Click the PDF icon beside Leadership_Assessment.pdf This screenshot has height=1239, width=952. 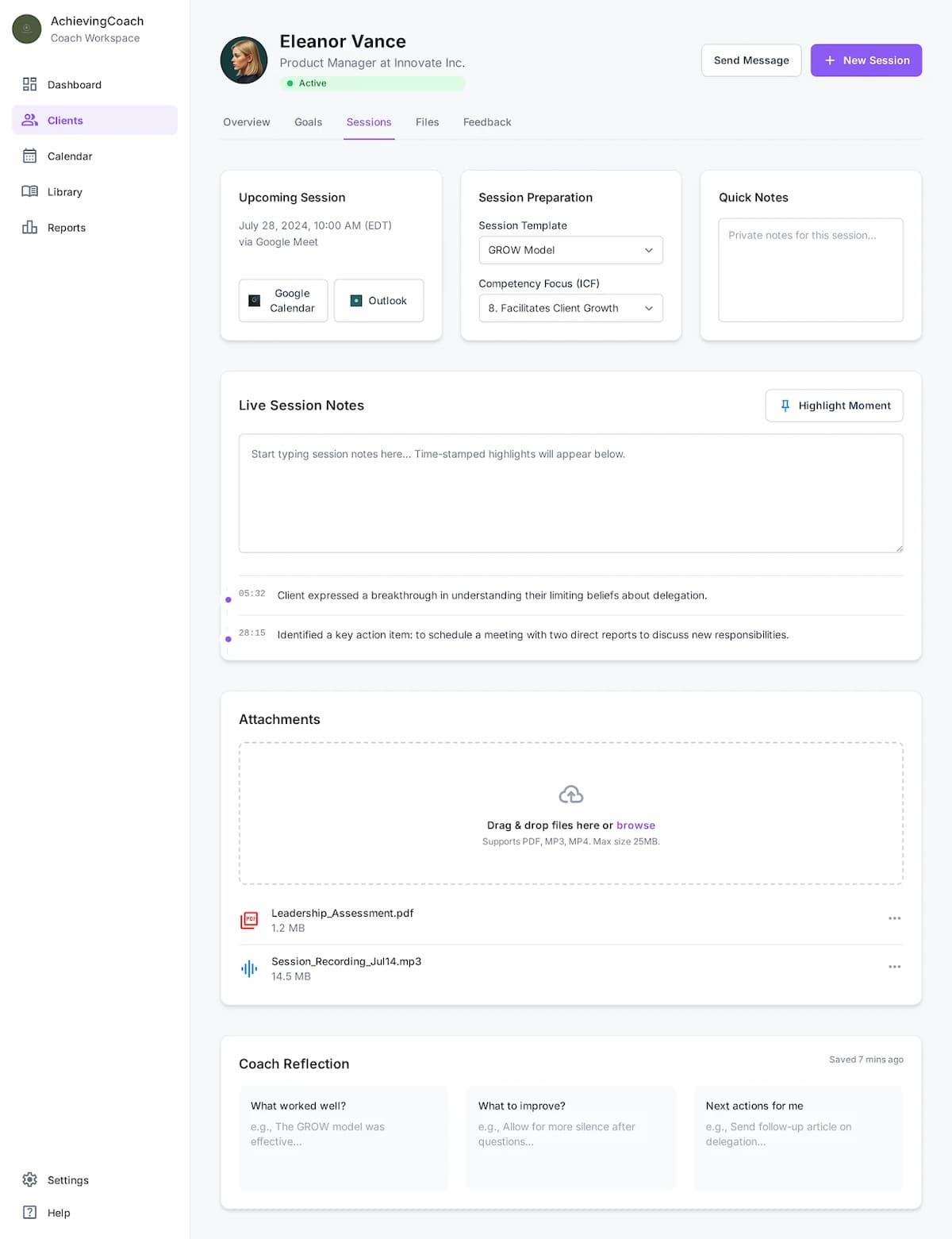tap(249, 920)
